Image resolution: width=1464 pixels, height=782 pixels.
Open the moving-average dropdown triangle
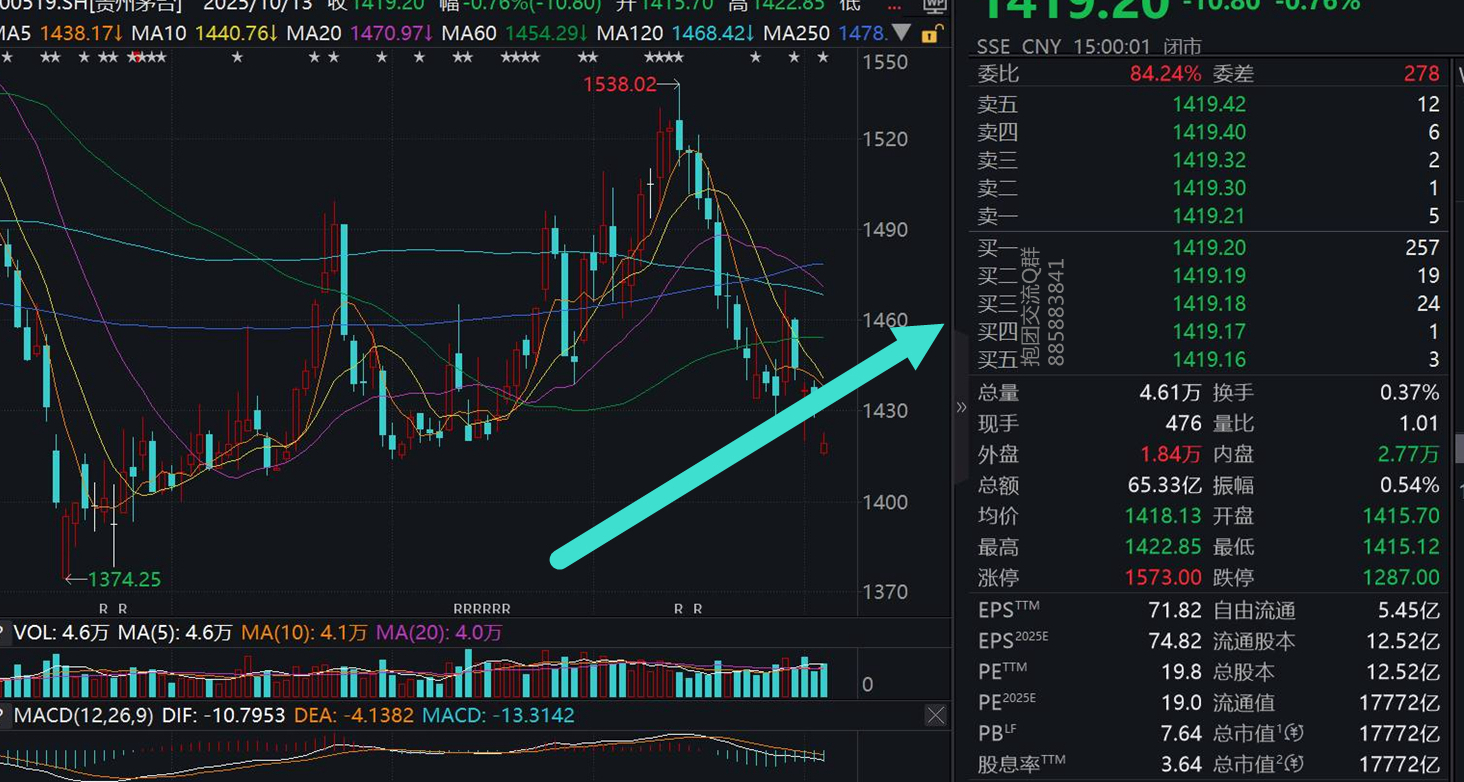pyautogui.click(x=903, y=33)
